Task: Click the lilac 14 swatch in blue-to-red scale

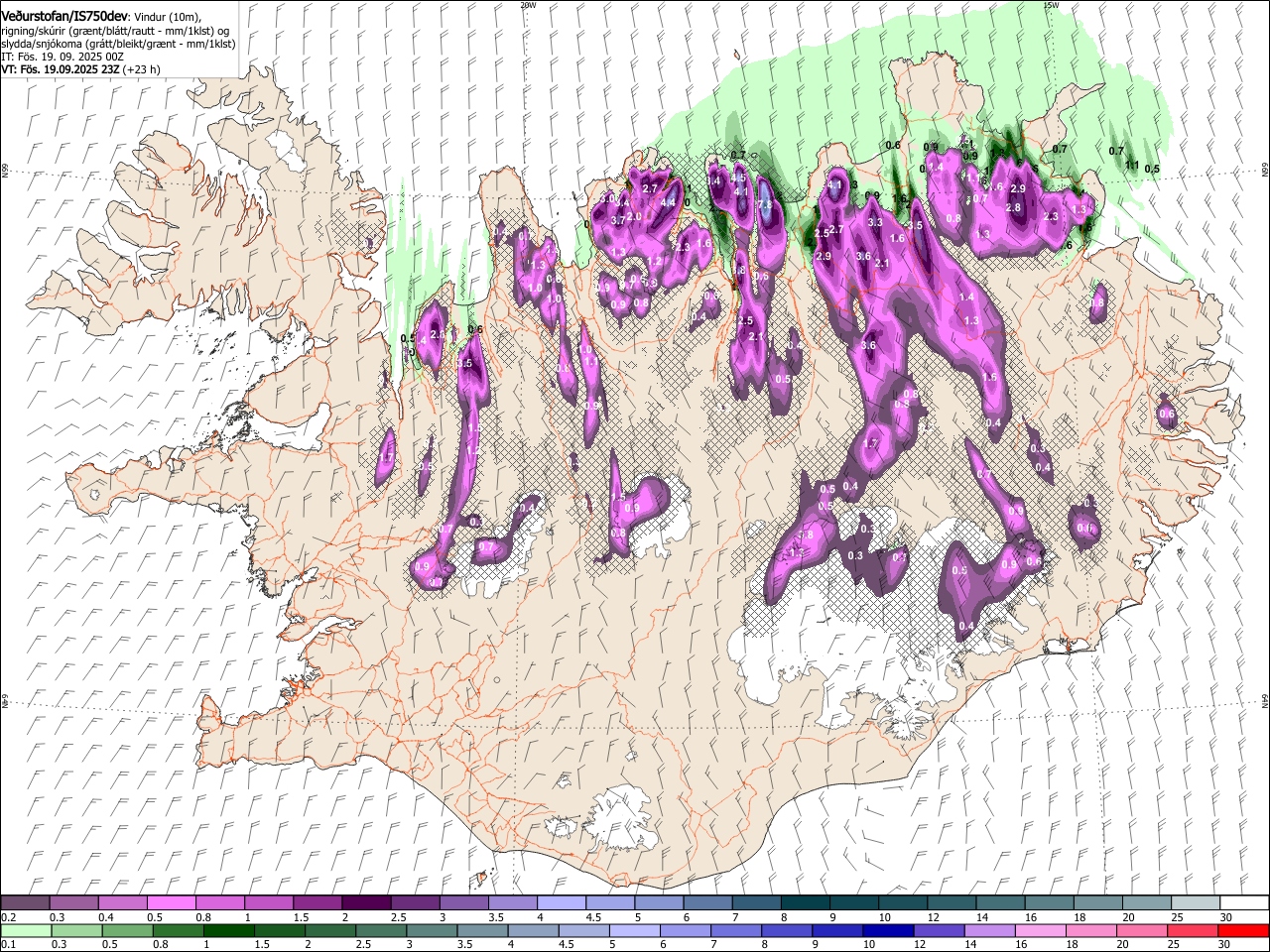Action: pos(990,930)
